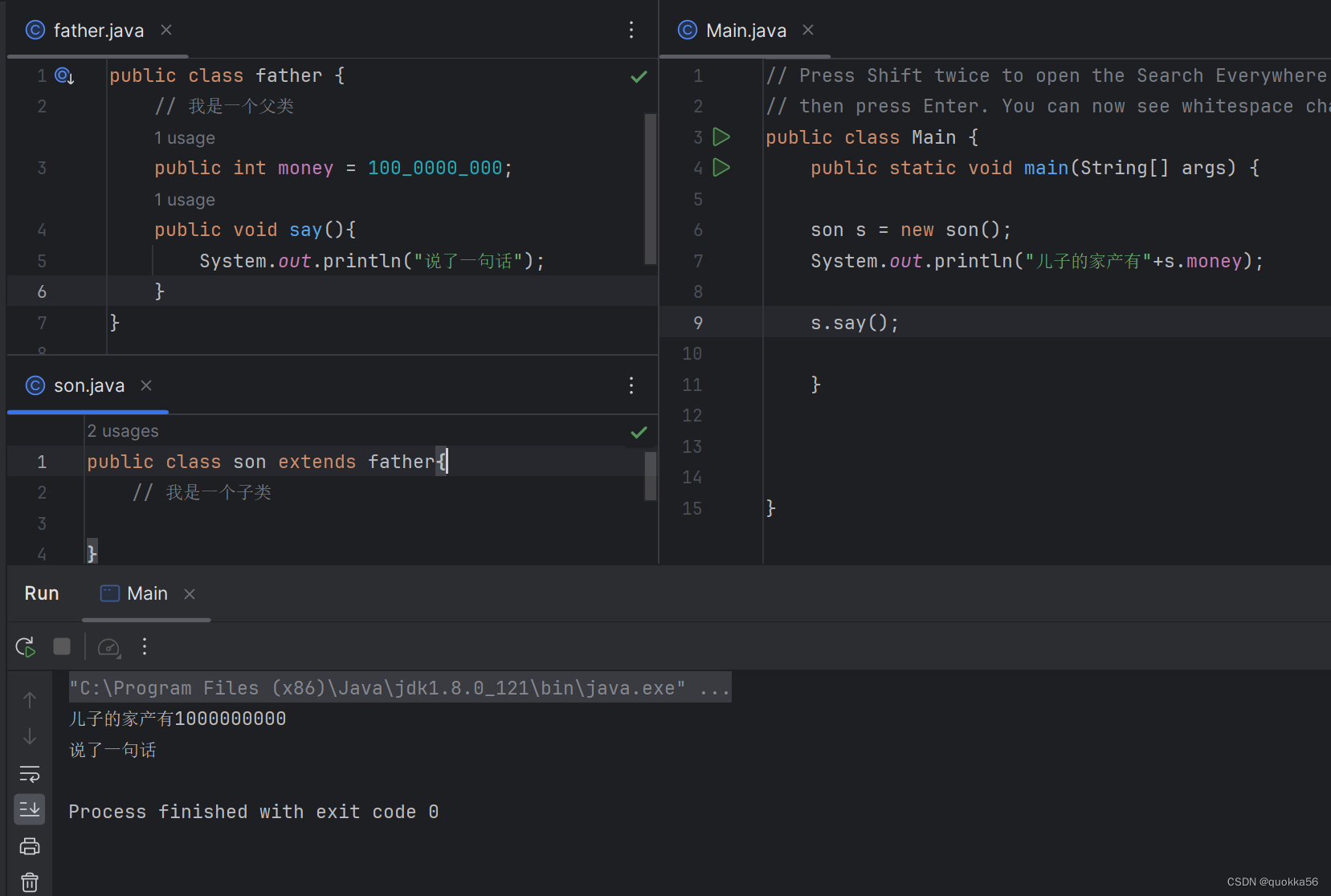Switch to the Main.java tab

745,31
